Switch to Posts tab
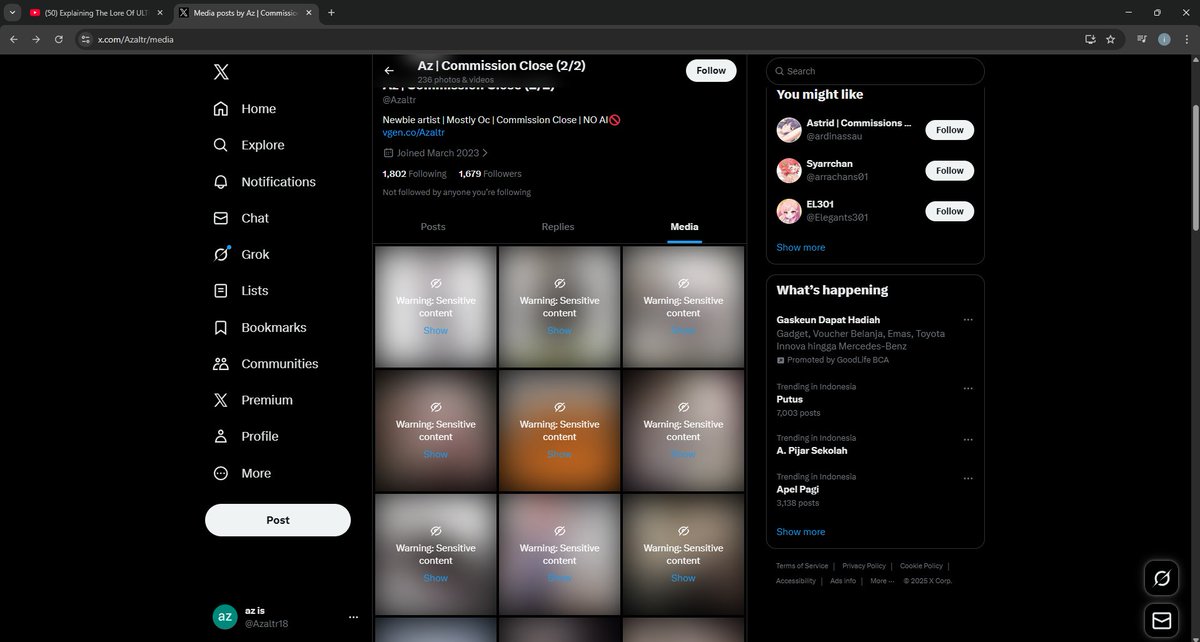1200x642 pixels. click(433, 227)
